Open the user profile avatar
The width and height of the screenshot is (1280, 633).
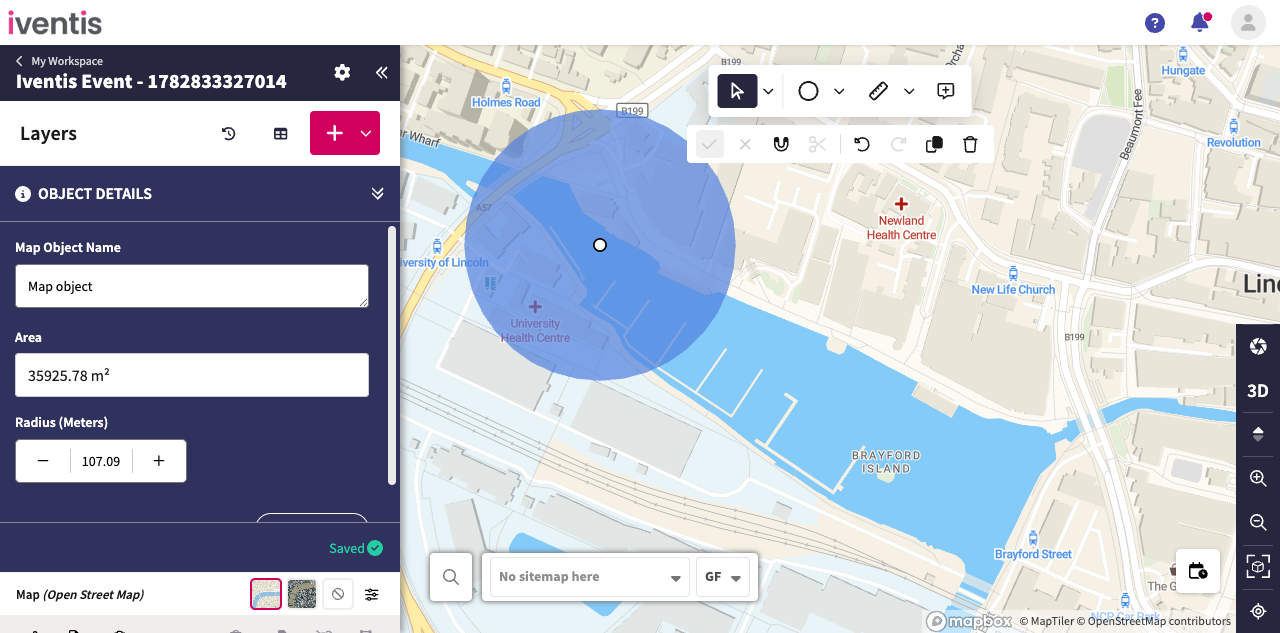[1248, 22]
